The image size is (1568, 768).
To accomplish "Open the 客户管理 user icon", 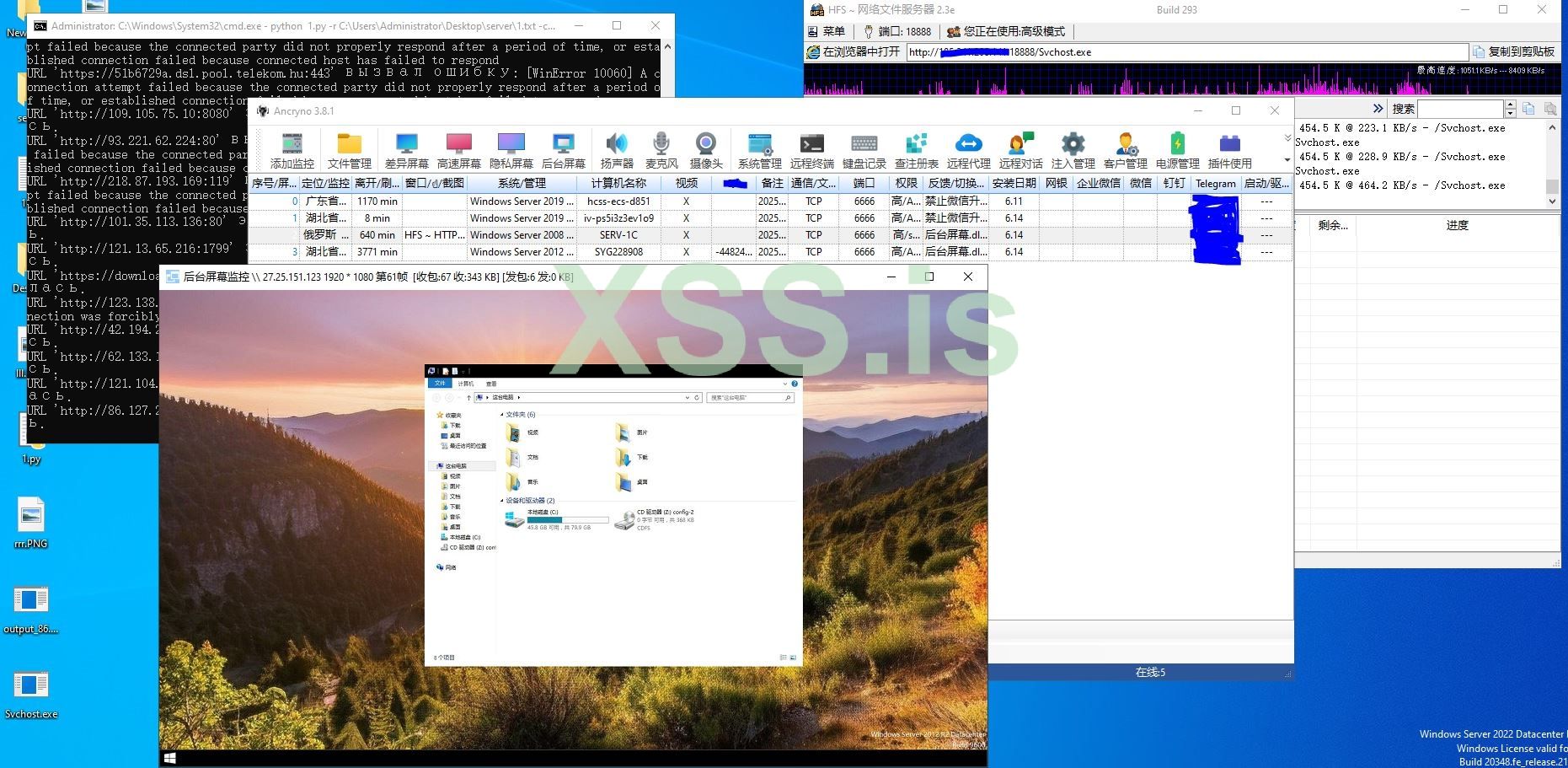I will click(1126, 150).
